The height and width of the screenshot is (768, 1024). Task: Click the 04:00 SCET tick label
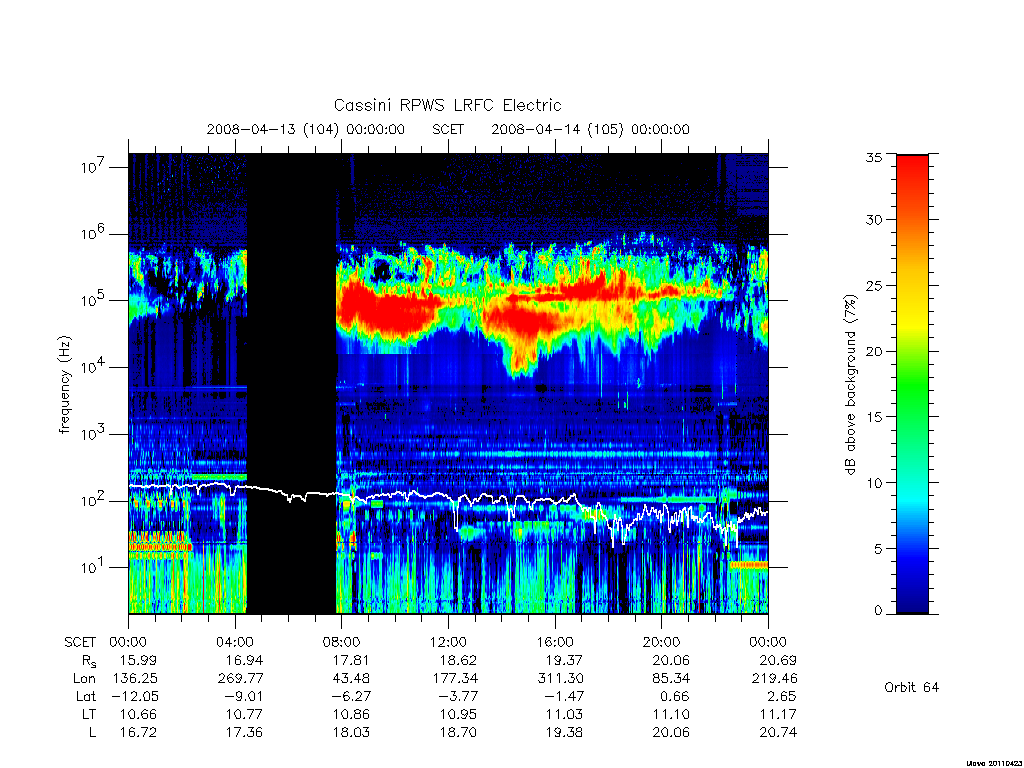click(235, 642)
